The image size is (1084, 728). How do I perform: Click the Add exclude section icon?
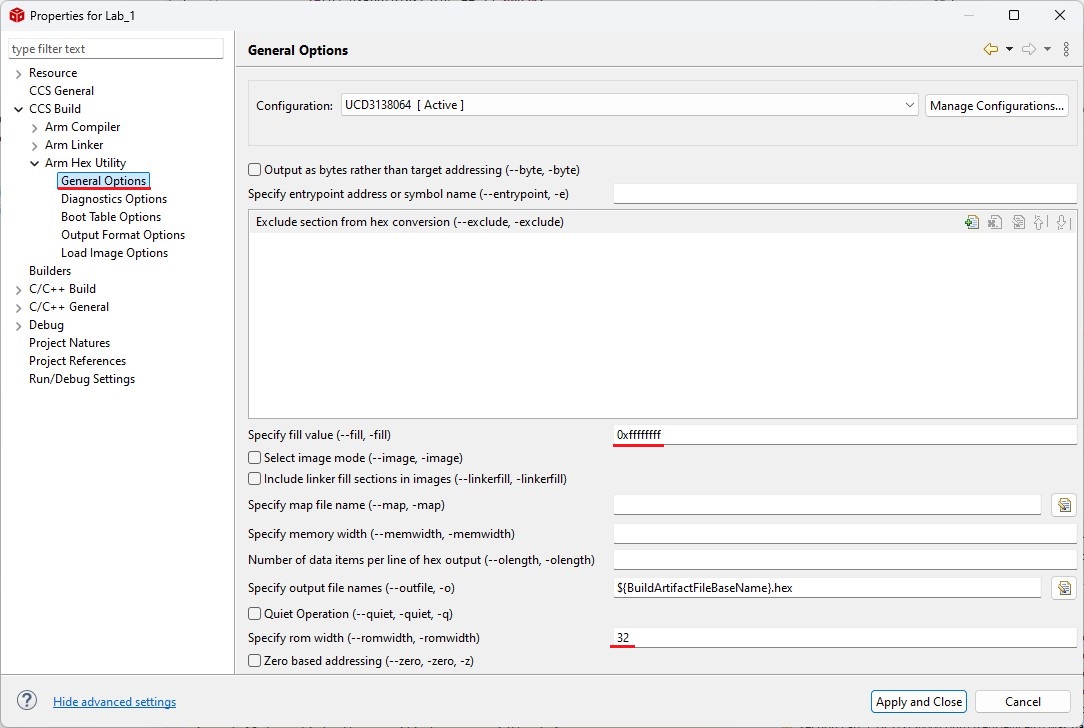pyautogui.click(x=971, y=223)
